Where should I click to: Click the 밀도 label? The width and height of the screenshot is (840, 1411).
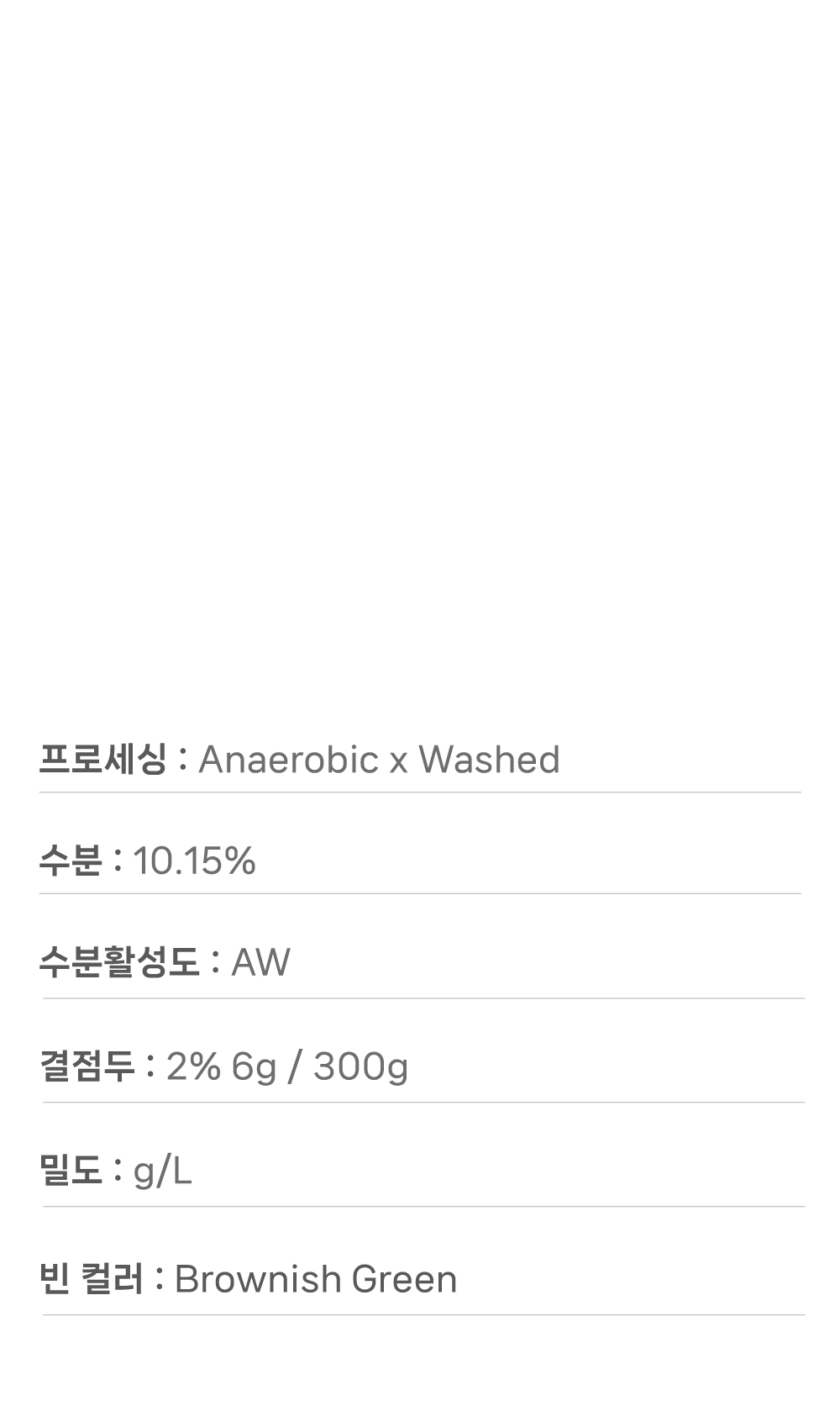point(71,1170)
